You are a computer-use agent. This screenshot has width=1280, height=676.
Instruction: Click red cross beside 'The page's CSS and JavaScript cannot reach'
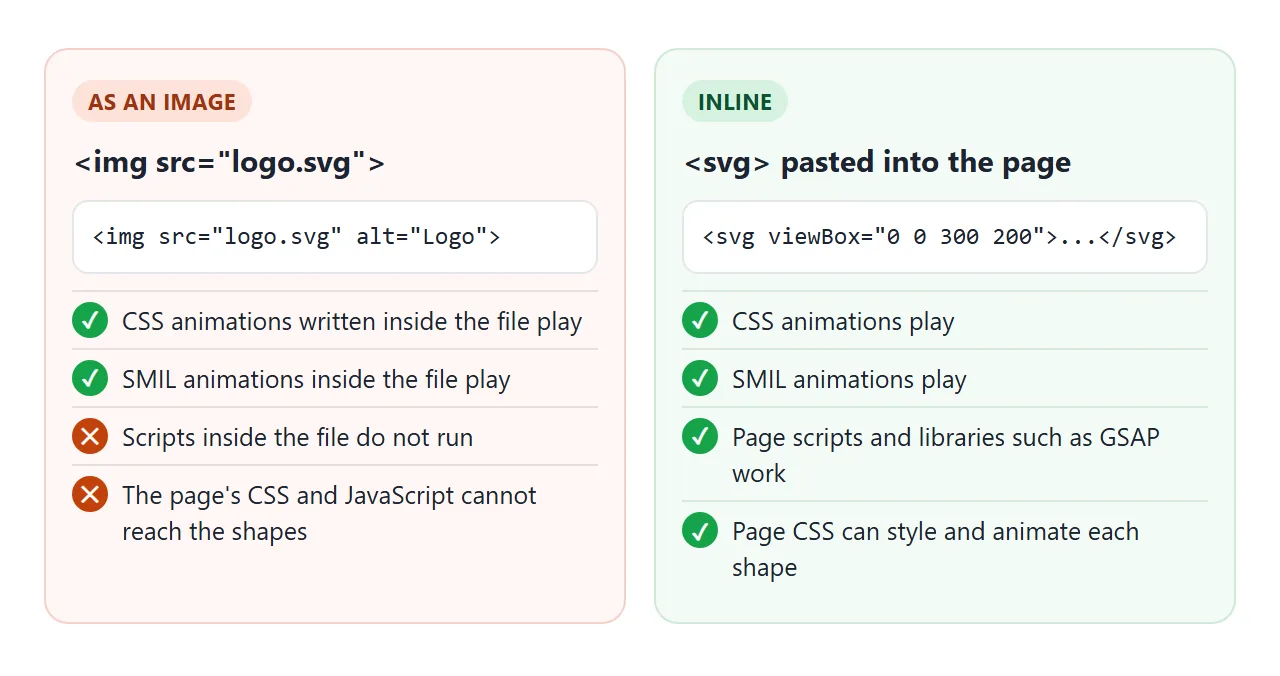[x=90, y=495]
